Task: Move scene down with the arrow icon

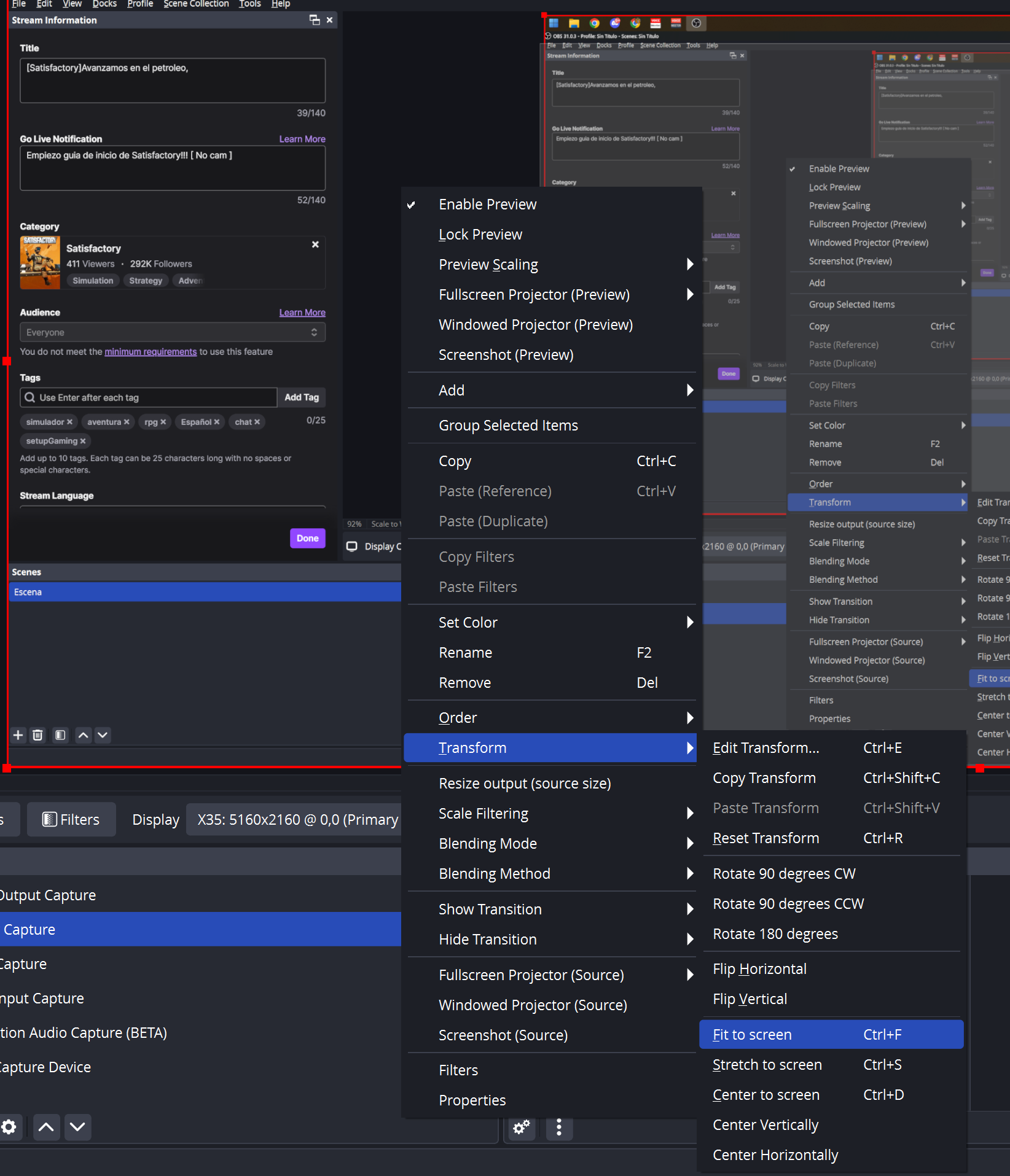Action: (103, 735)
